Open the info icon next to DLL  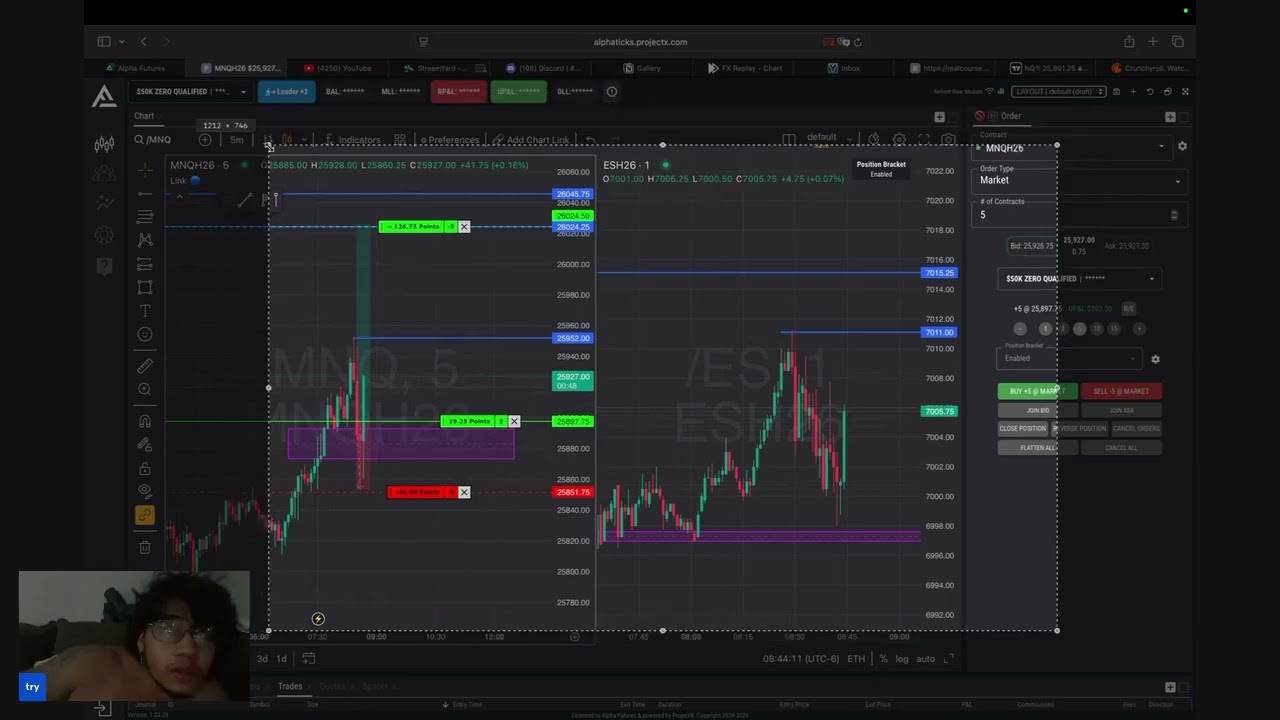pos(612,92)
